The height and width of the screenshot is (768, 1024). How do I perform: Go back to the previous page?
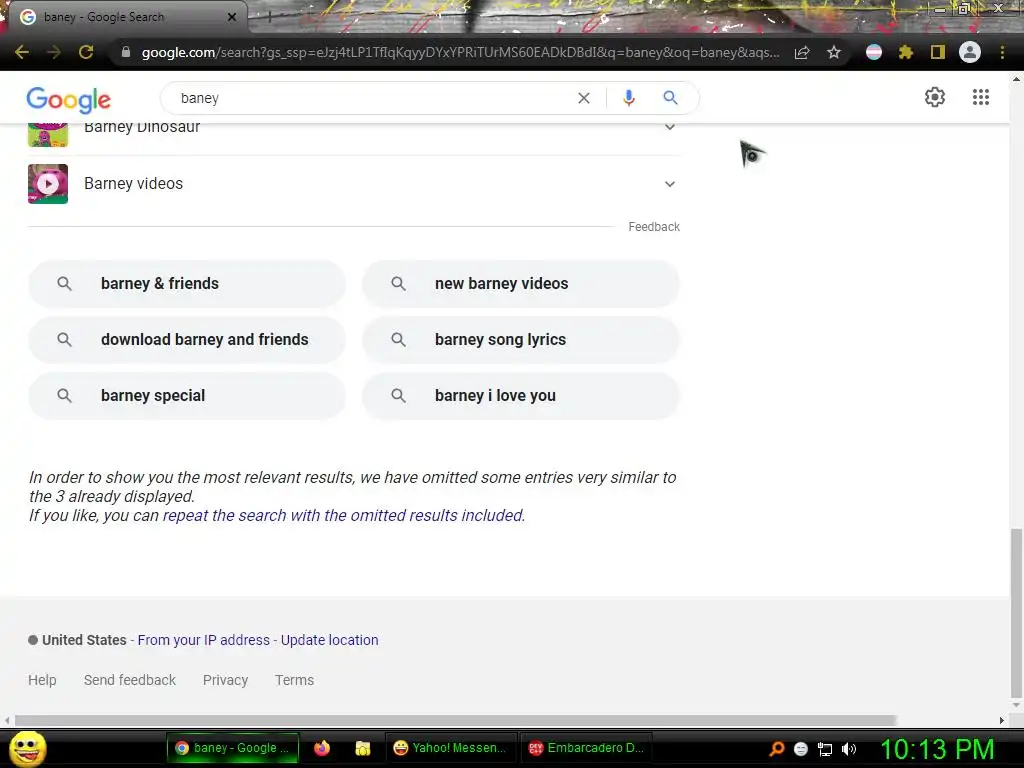pyautogui.click(x=22, y=52)
